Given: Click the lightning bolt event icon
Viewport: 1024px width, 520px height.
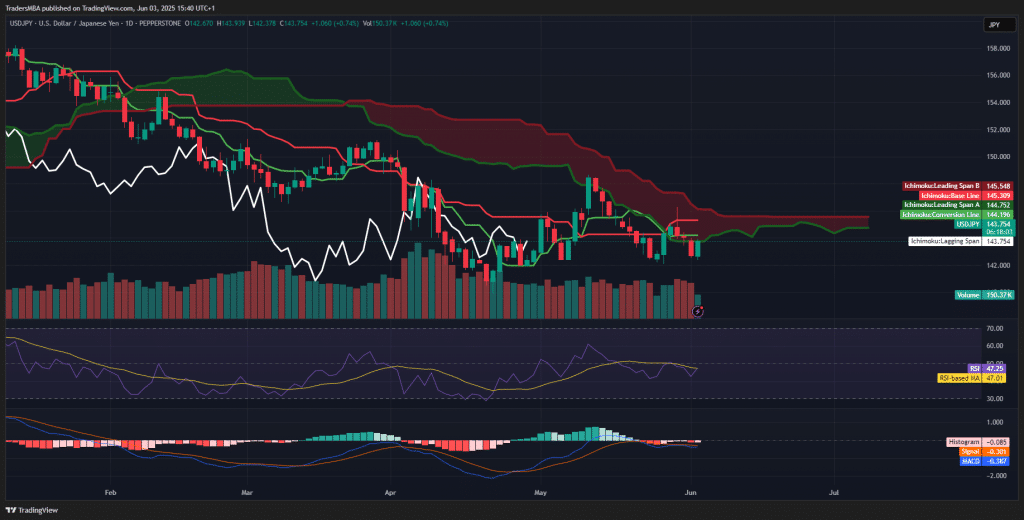Looking at the screenshot, I should (698, 311).
